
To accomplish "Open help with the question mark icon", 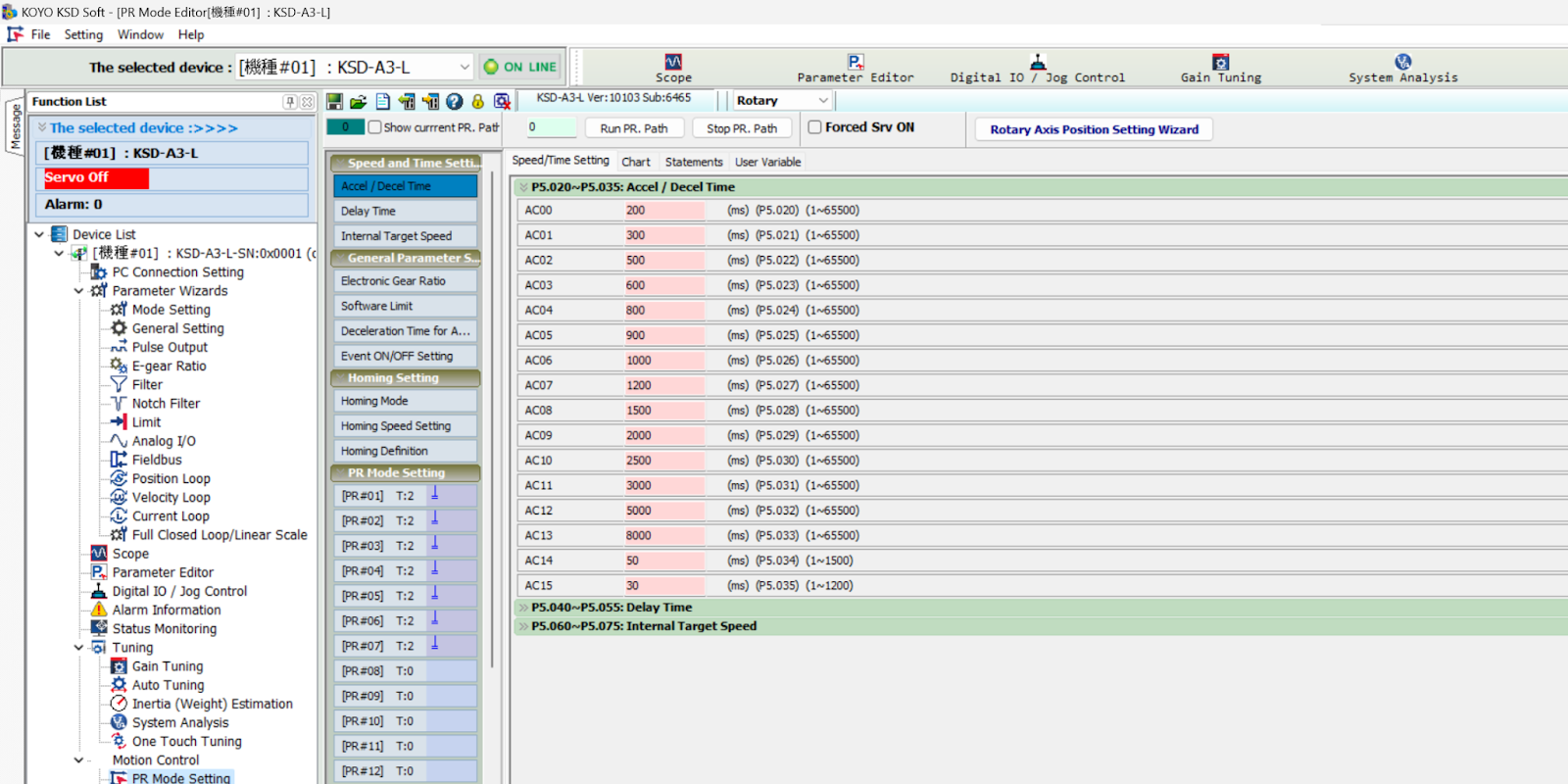I will [x=454, y=101].
